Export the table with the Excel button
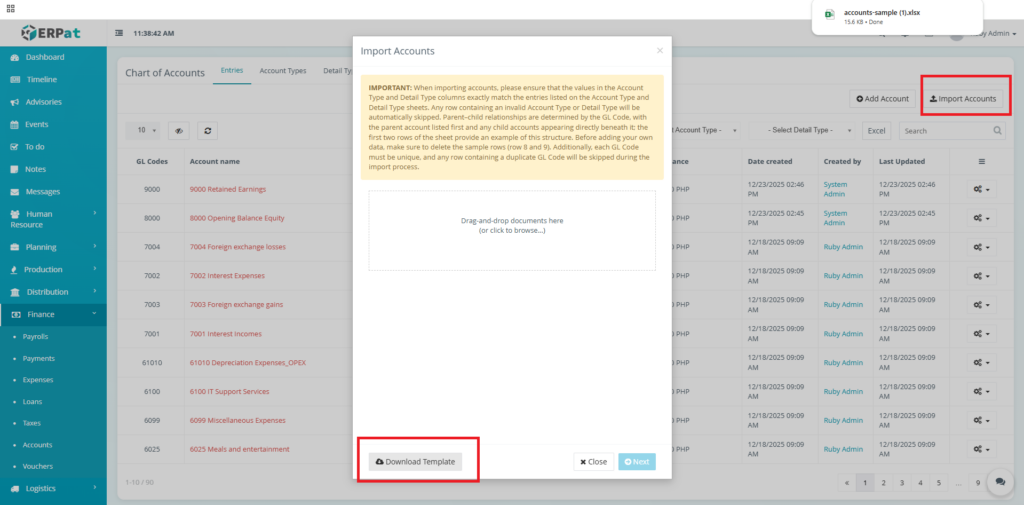 pos(876,131)
